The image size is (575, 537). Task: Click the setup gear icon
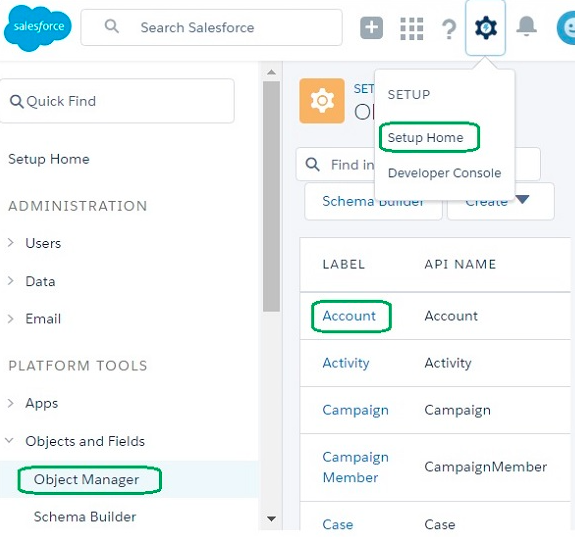click(x=486, y=28)
